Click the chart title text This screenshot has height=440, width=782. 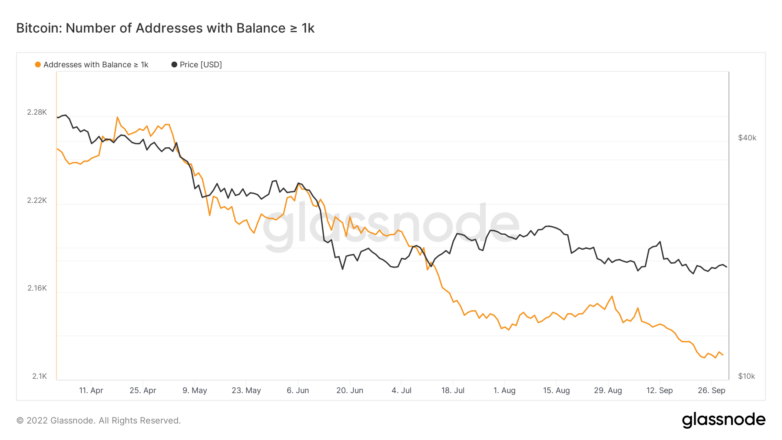coord(165,28)
